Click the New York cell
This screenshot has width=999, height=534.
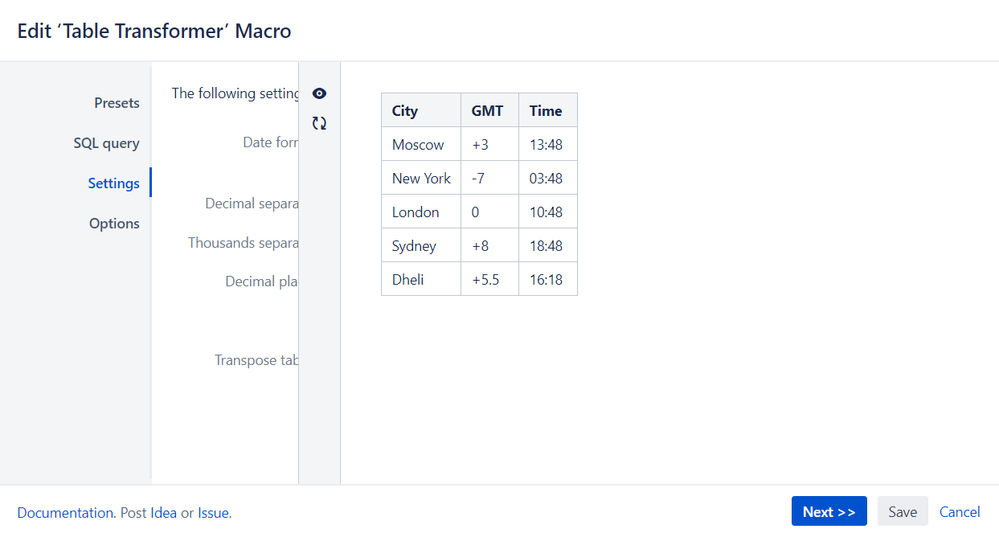[x=421, y=178]
